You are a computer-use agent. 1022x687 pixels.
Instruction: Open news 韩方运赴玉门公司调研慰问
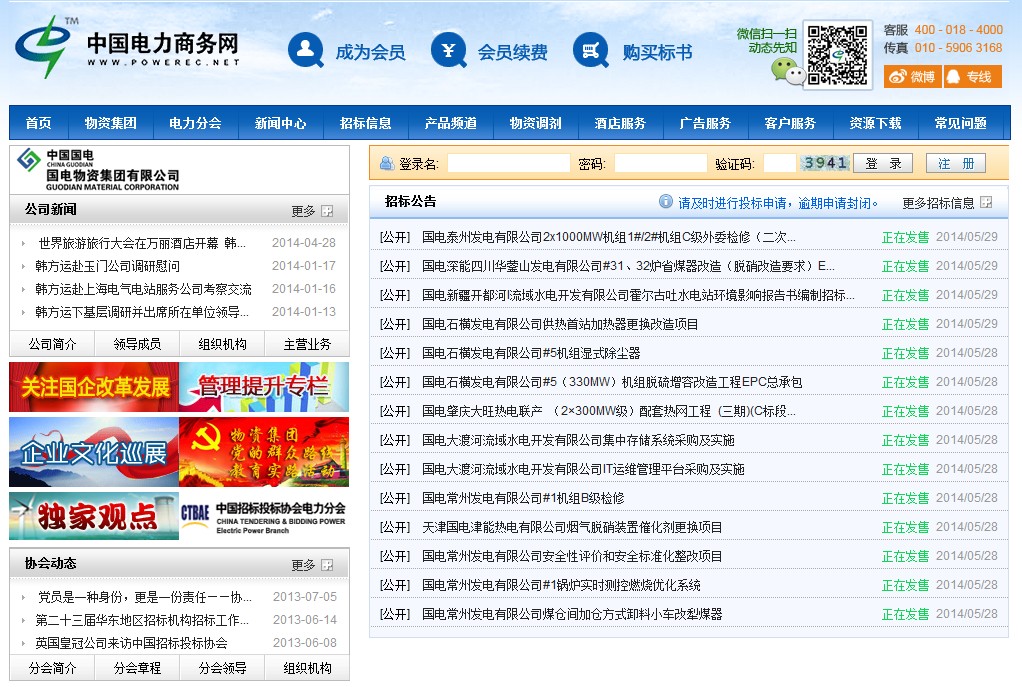(x=108, y=266)
